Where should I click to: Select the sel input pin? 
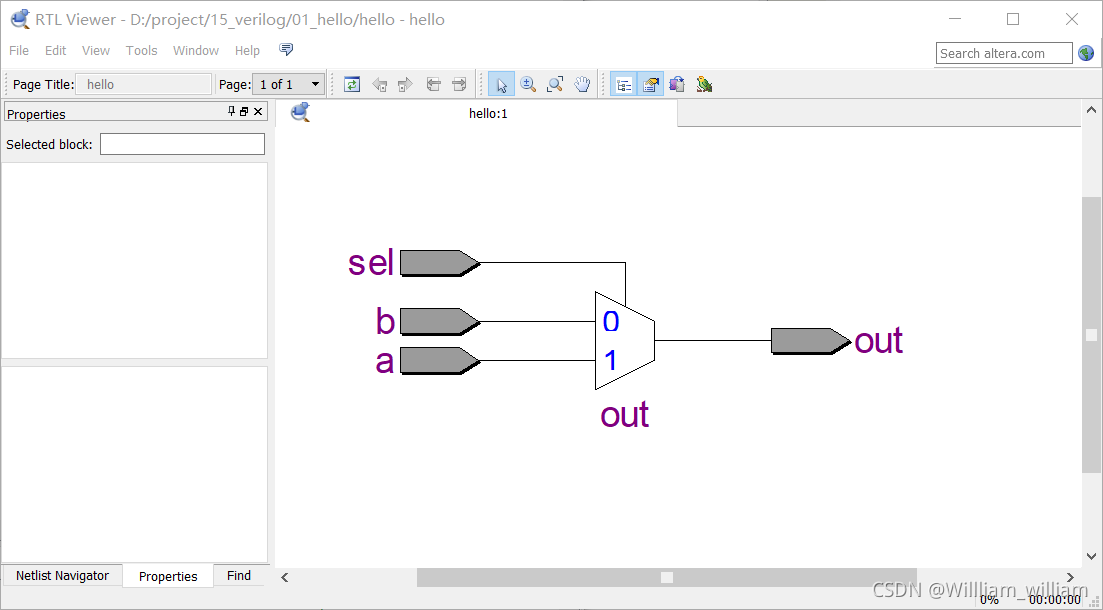pyautogui.click(x=440, y=263)
